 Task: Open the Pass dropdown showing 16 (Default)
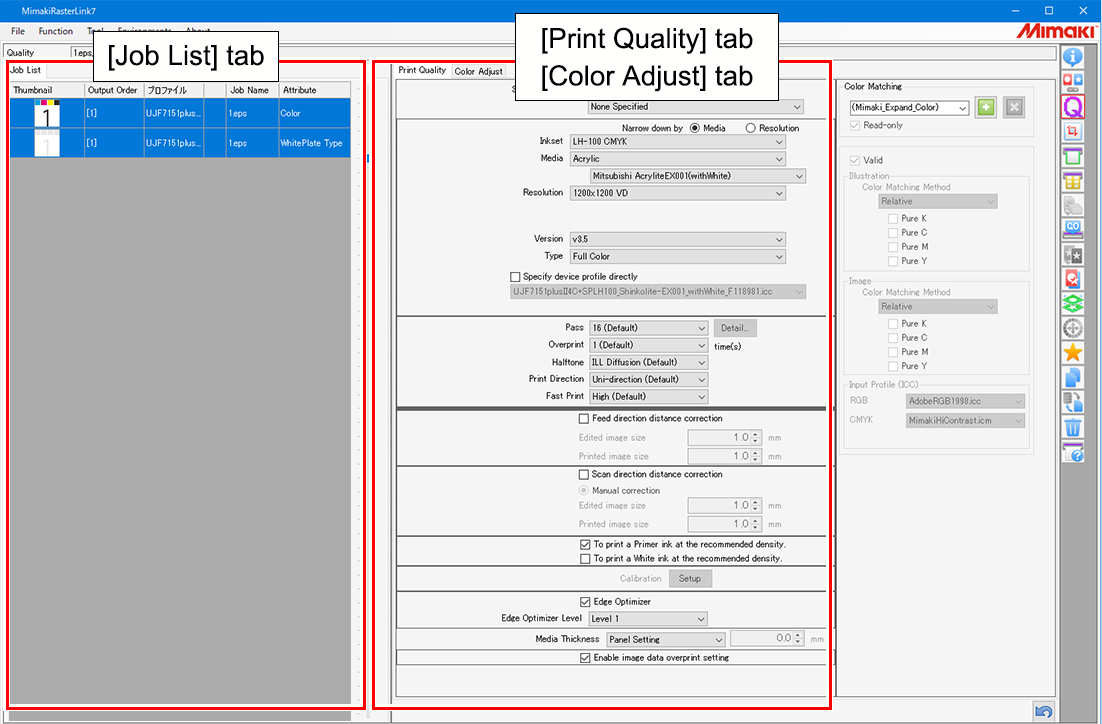648,327
